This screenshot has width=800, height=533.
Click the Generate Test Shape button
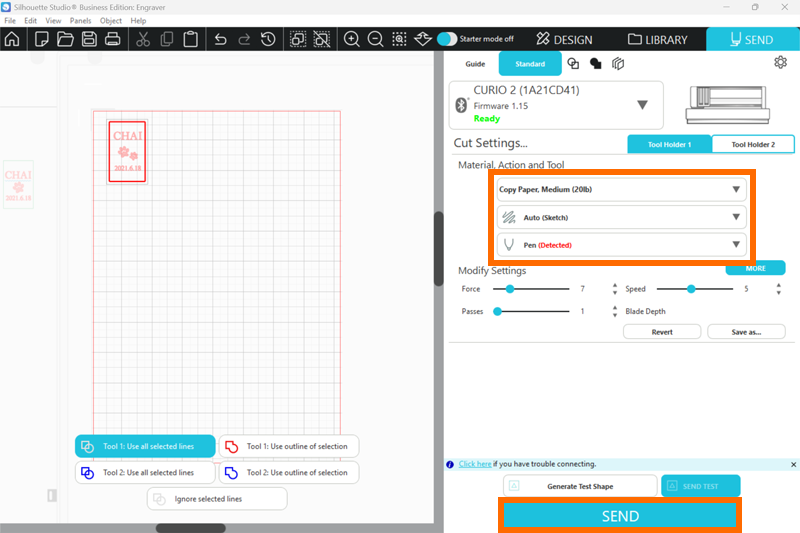tap(580, 486)
